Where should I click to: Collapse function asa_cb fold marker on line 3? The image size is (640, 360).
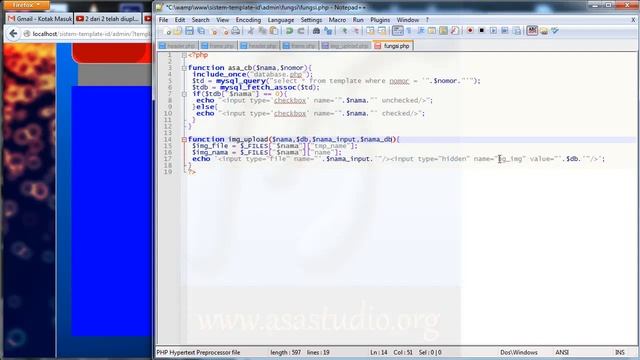(184, 68)
